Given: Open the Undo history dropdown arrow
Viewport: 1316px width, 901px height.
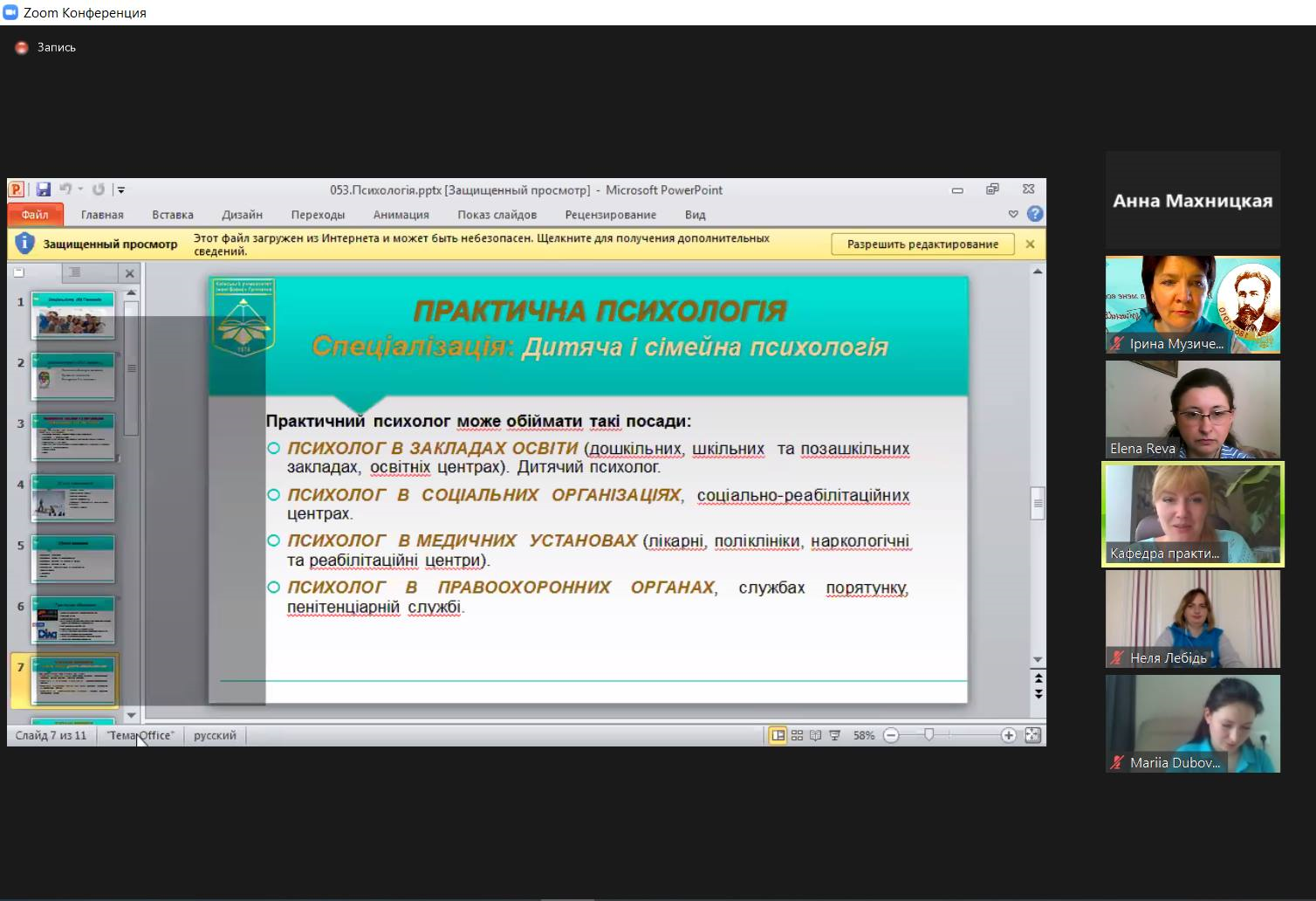Looking at the screenshot, I should point(80,189).
